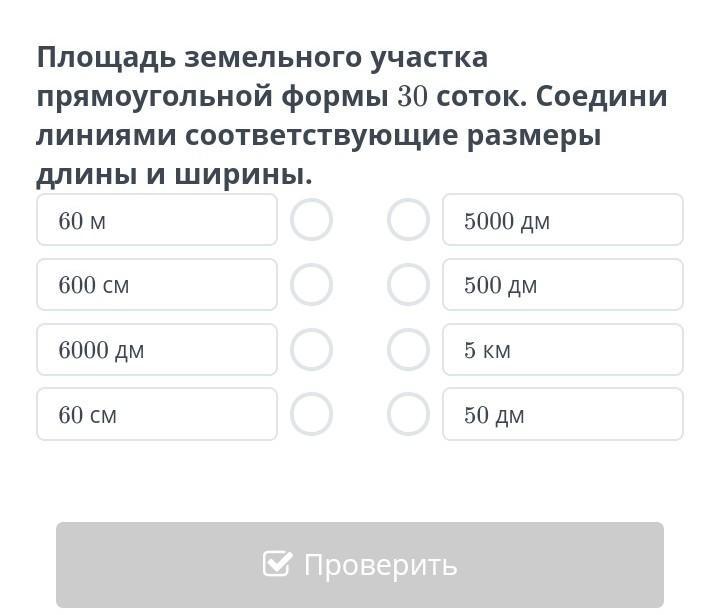The width and height of the screenshot is (720, 615).
Task: Select the circle next to 6000 дм
Action: (x=311, y=350)
